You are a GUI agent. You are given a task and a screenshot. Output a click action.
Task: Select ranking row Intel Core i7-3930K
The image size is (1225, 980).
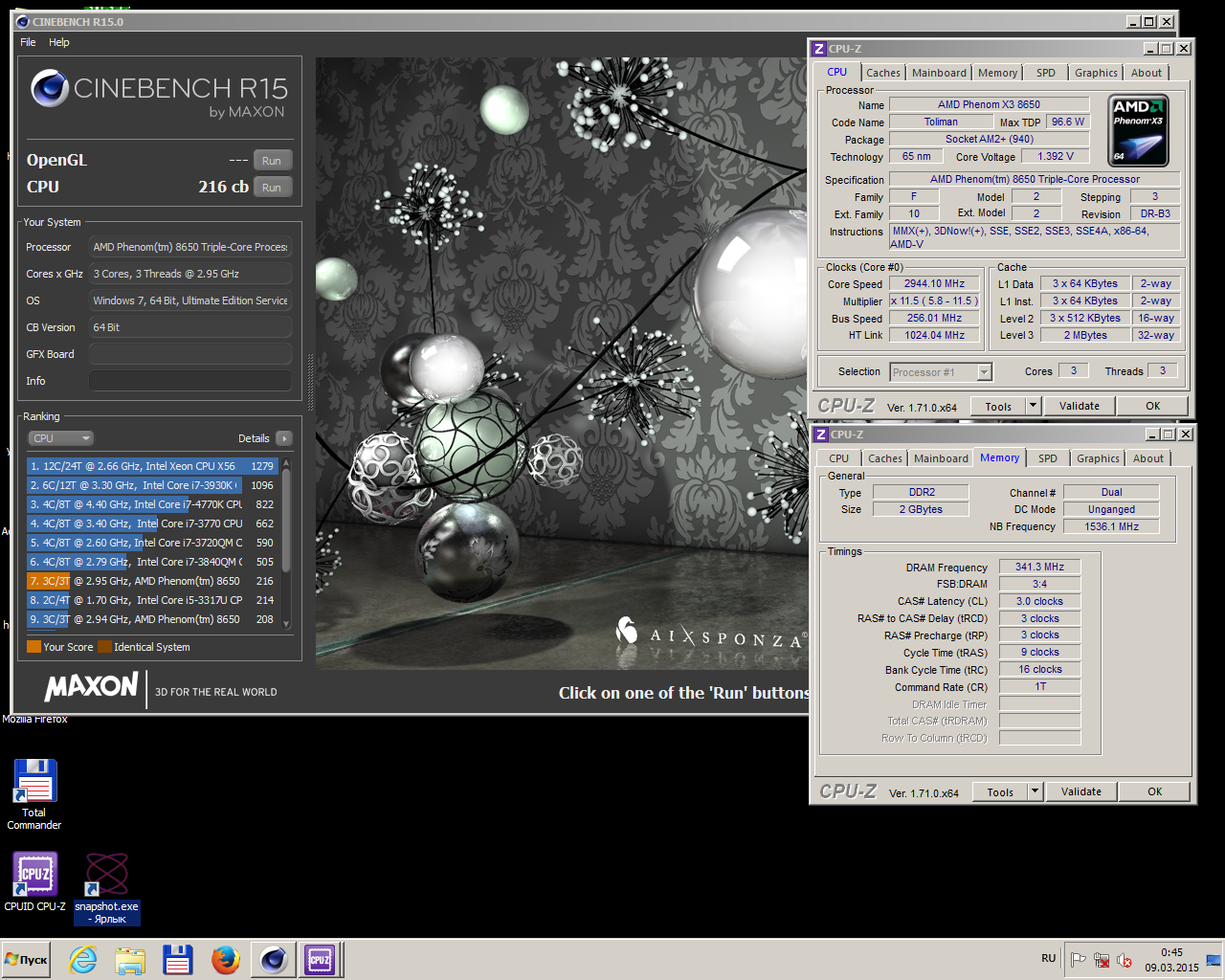[x=152, y=485]
